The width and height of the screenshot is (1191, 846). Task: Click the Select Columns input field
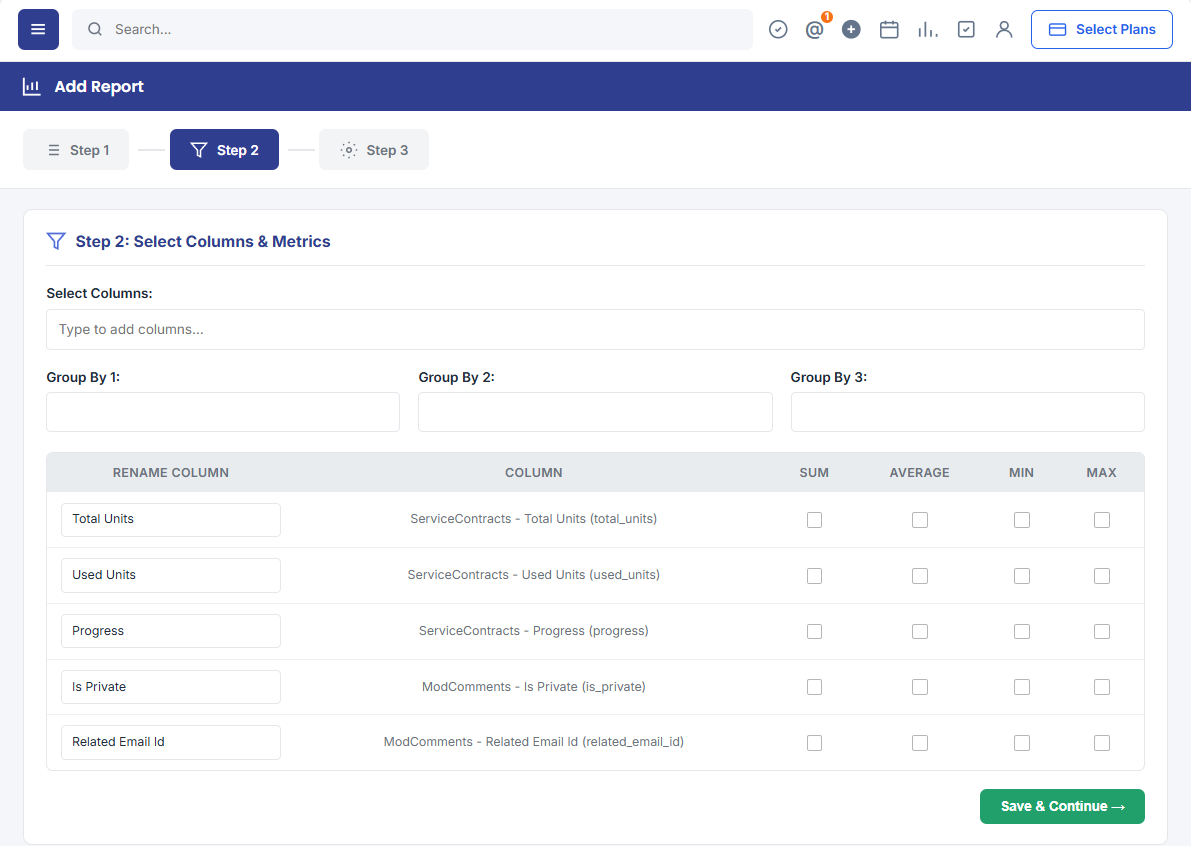tap(595, 330)
